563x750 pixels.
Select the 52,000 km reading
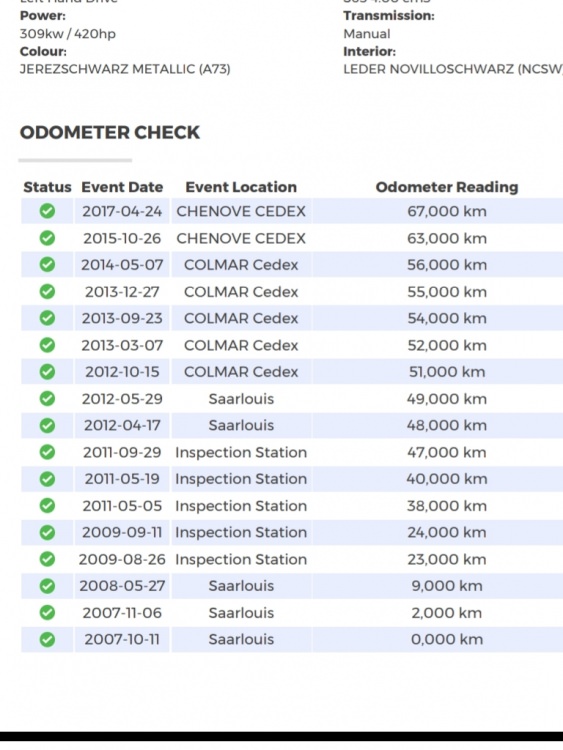tap(447, 345)
